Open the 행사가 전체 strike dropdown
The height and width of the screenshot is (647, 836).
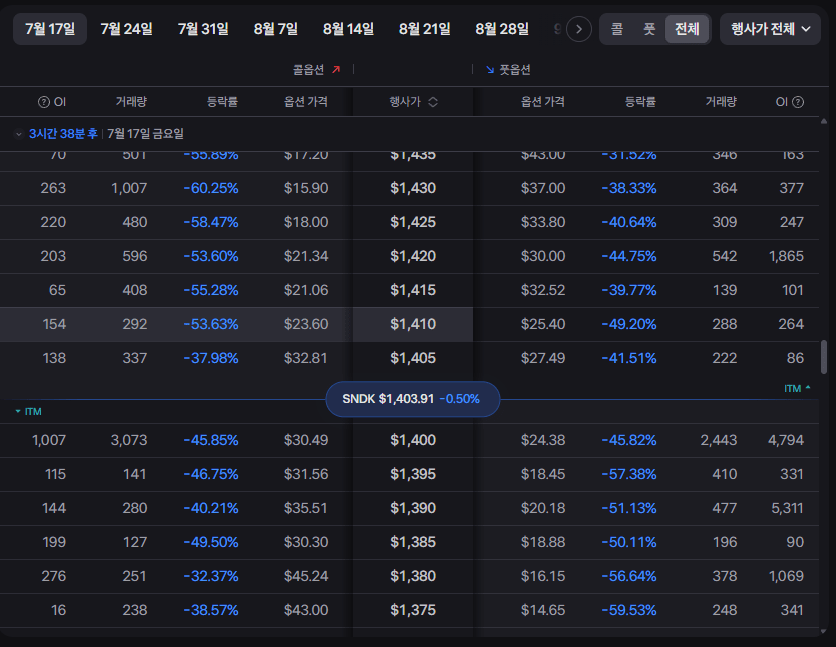770,29
